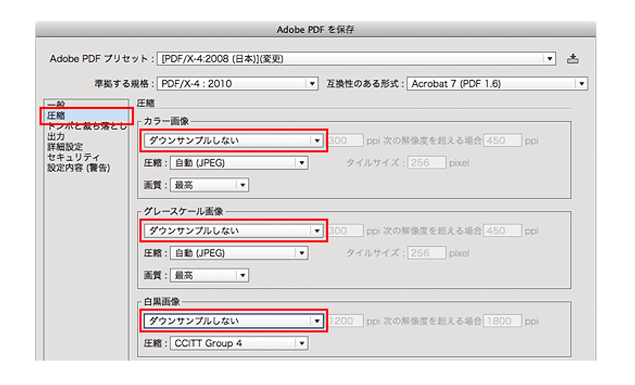Open color image downsampling dropdown
The image size is (635, 385).
pyautogui.click(x=233, y=140)
